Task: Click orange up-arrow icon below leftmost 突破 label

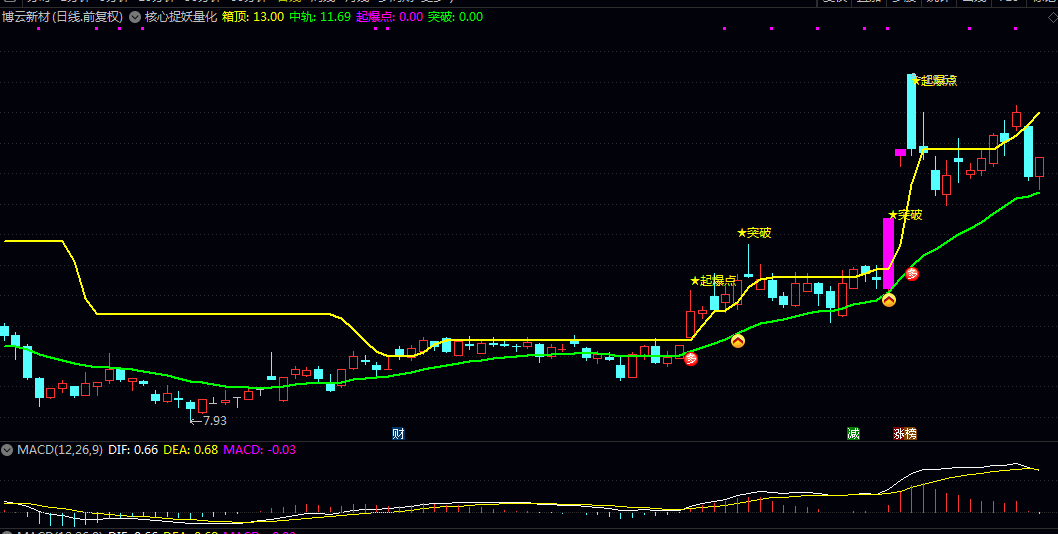Action: pyautogui.click(x=738, y=340)
